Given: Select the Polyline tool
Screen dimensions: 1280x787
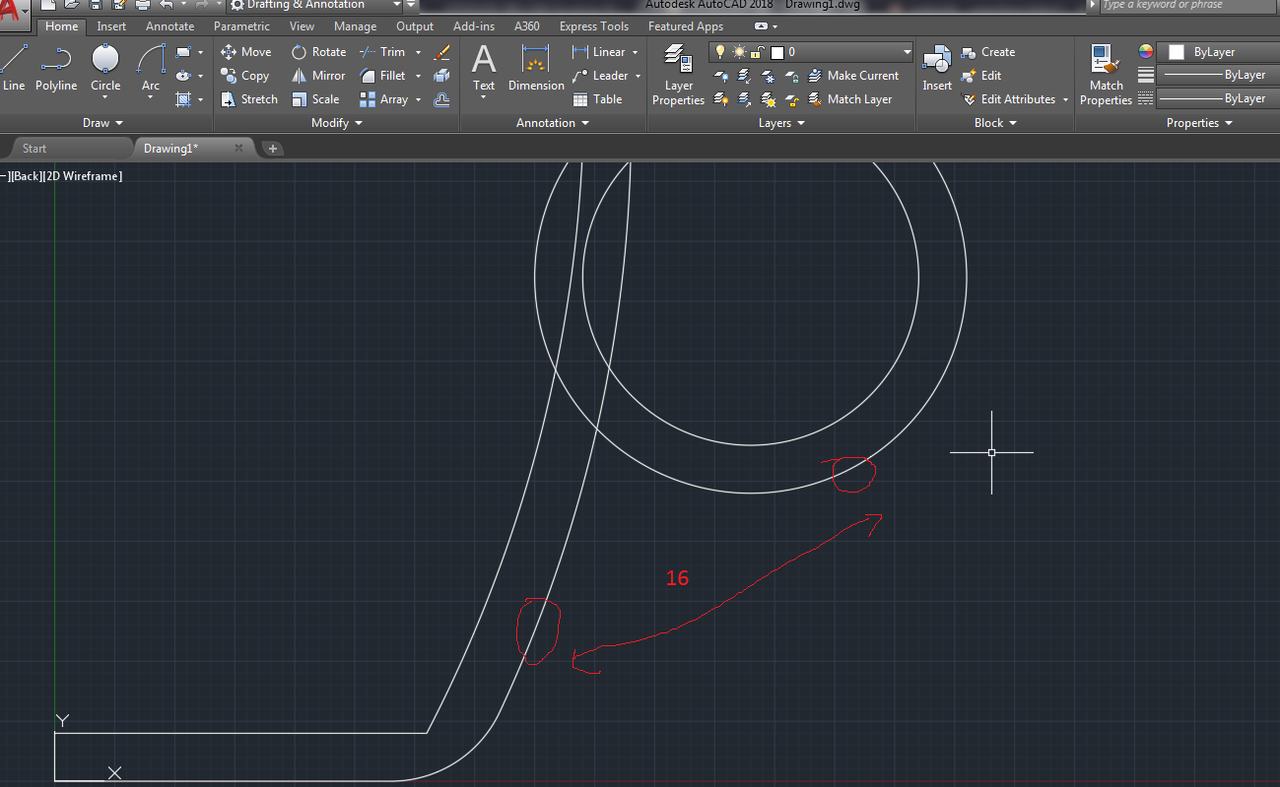Looking at the screenshot, I should coord(56,71).
